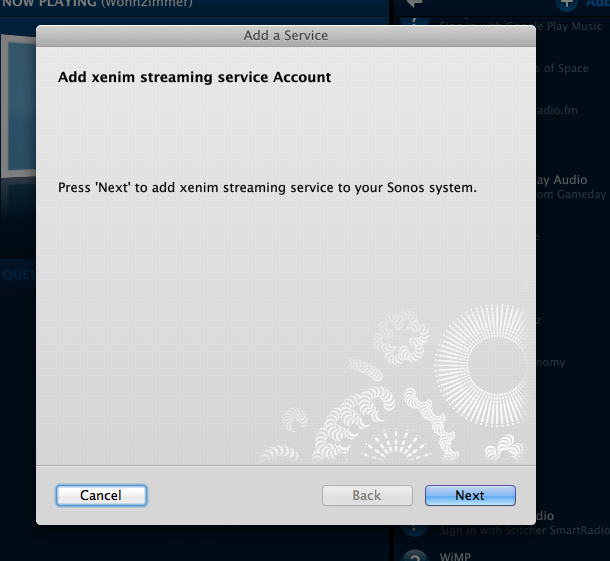
Task: Click the Add link at top right
Action: [598, 4]
